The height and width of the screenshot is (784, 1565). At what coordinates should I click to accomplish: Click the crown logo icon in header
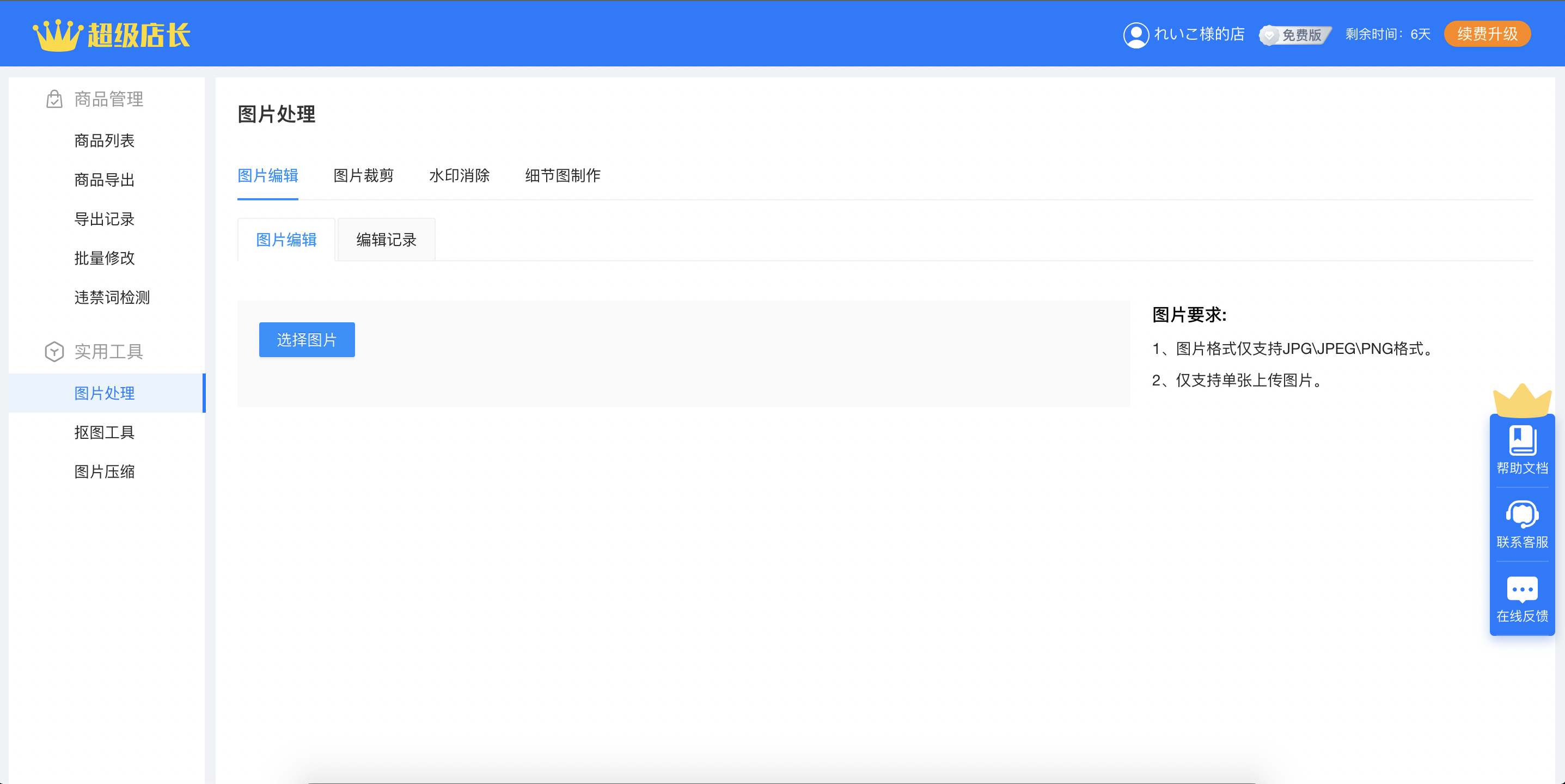click(x=58, y=35)
